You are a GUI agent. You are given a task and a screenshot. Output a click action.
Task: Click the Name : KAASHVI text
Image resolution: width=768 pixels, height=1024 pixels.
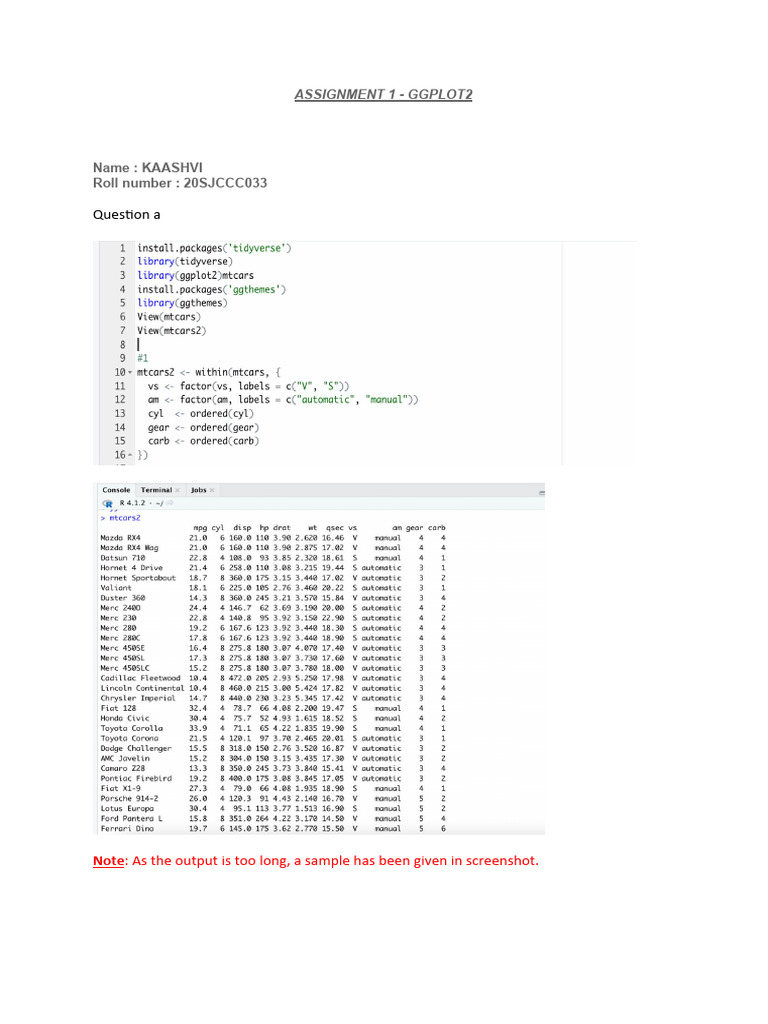(x=148, y=168)
